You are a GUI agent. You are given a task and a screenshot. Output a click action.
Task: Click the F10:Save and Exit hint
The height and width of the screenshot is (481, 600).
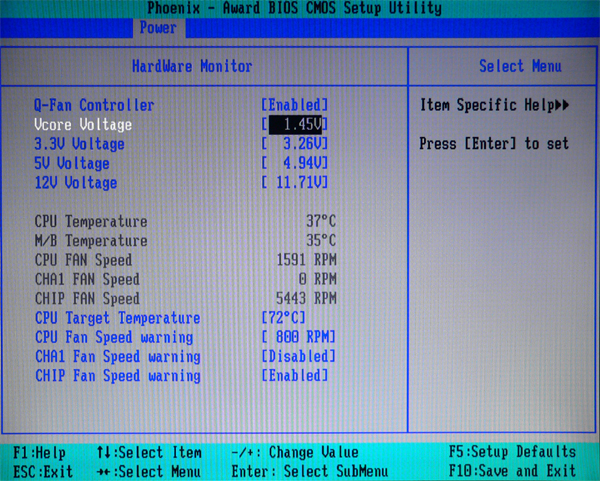pyautogui.click(x=513, y=471)
